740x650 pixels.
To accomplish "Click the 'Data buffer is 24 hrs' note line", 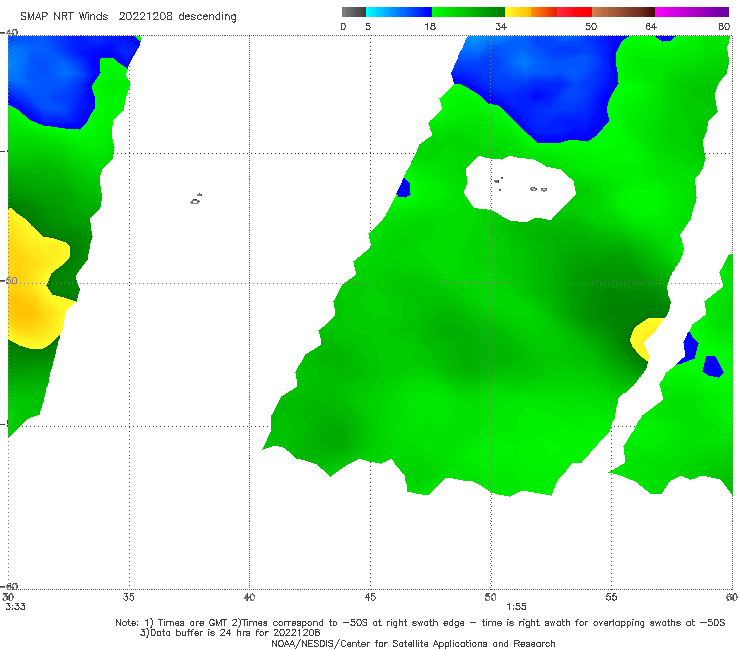I will (230, 633).
